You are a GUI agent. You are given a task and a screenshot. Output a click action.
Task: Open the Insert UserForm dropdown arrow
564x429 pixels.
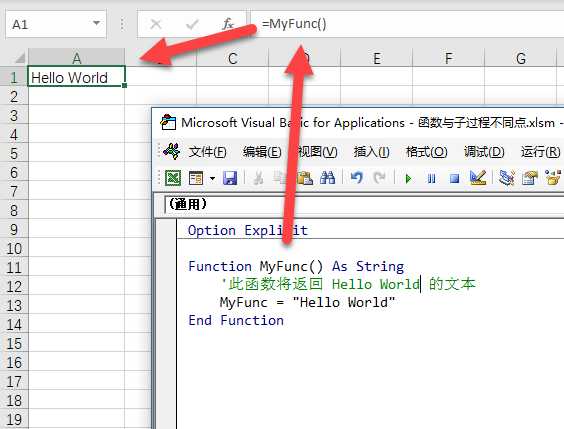click(x=213, y=178)
